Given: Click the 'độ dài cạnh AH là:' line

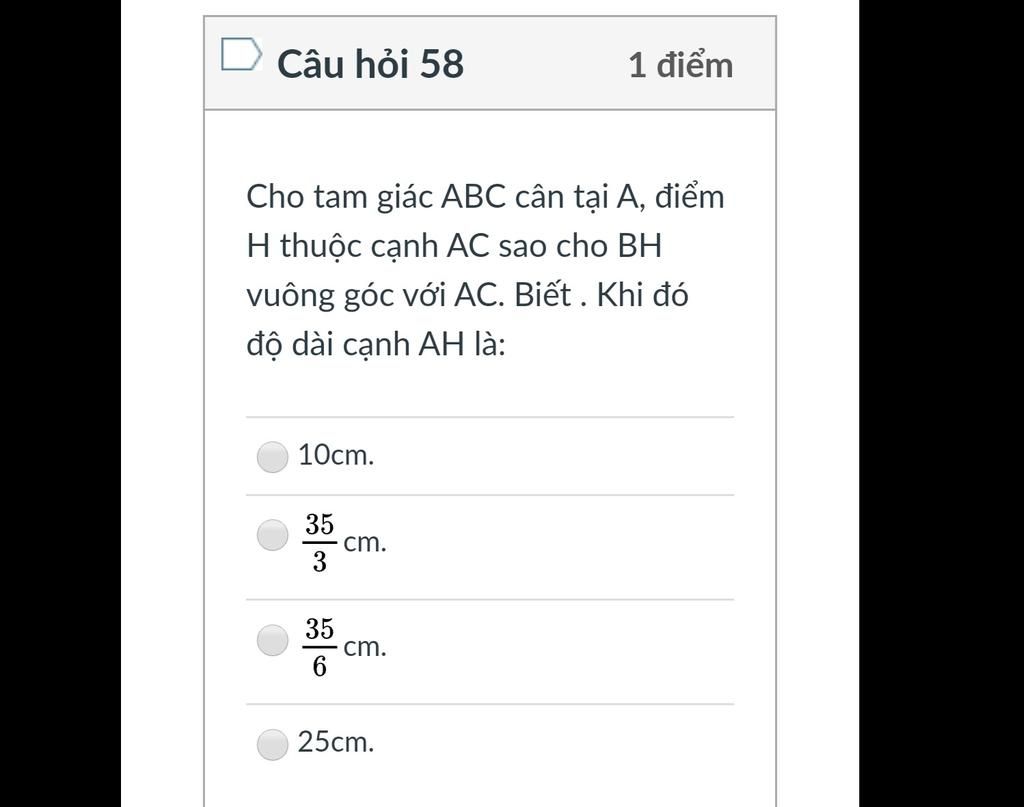Looking at the screenshot, I should point(376,344).
